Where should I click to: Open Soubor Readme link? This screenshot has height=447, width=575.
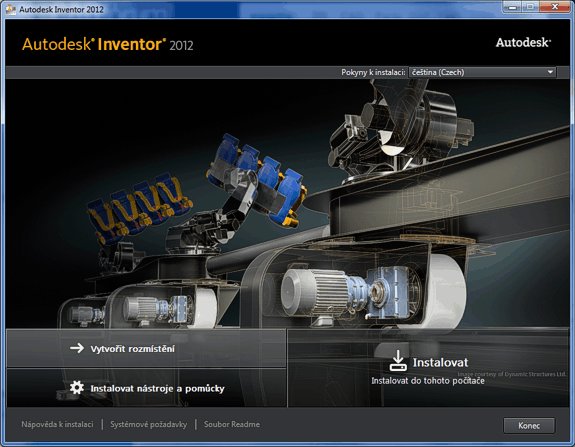(x=232, y=424)
